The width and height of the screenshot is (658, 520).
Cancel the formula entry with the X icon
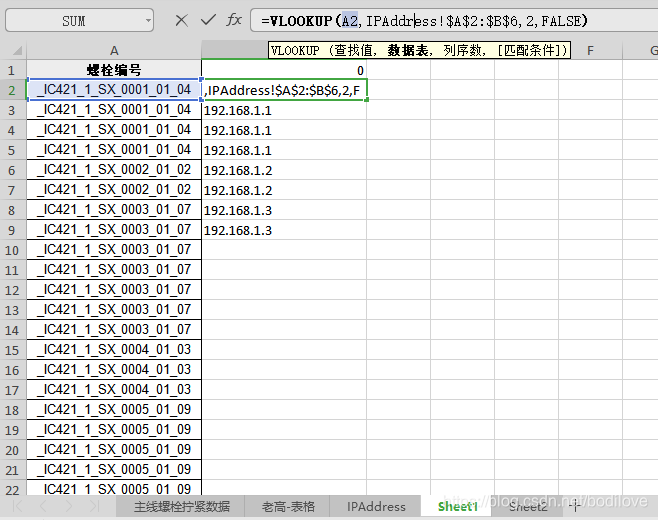tap(181, 20)
